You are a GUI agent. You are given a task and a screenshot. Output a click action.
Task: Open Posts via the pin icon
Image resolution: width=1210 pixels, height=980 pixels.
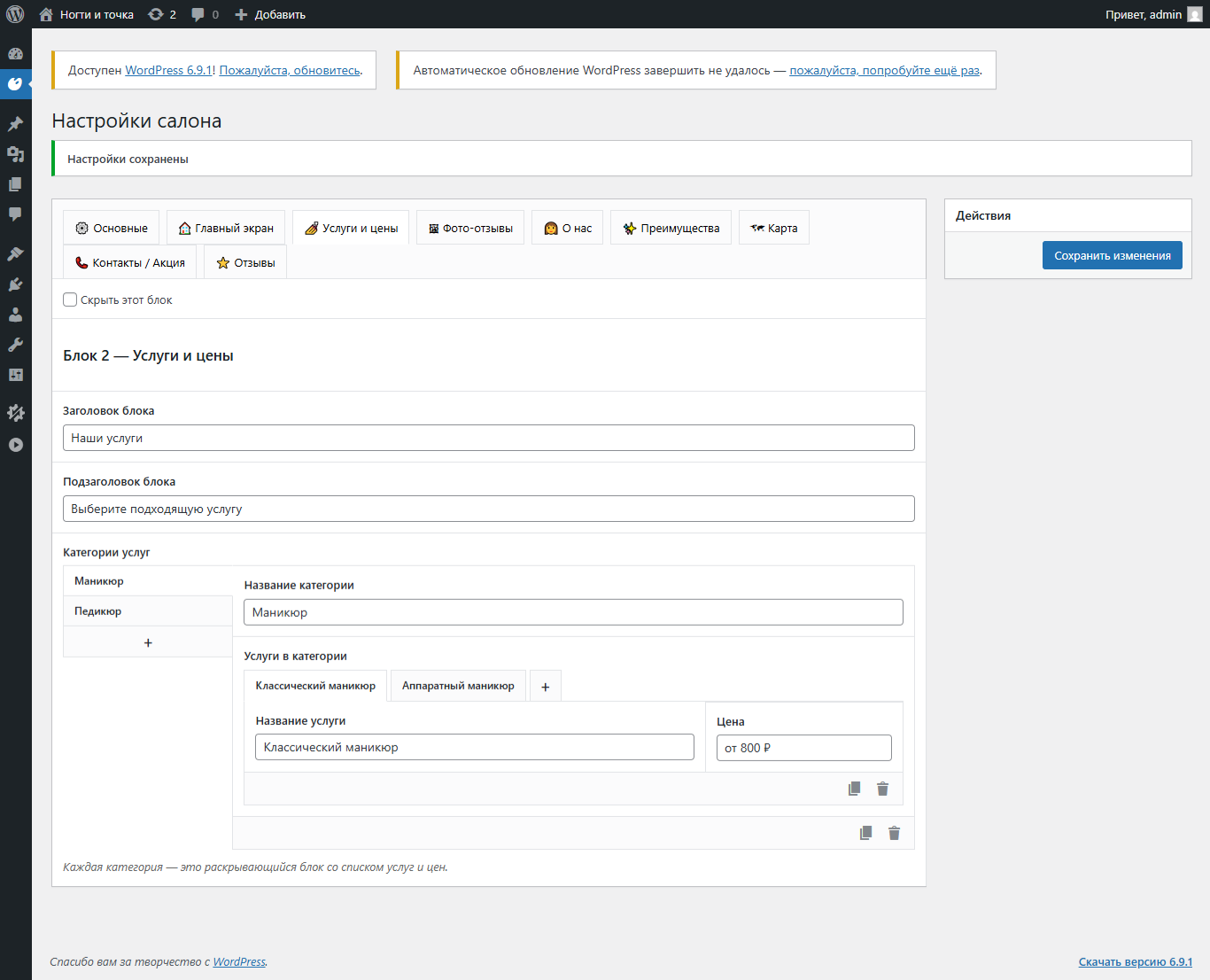15,124
